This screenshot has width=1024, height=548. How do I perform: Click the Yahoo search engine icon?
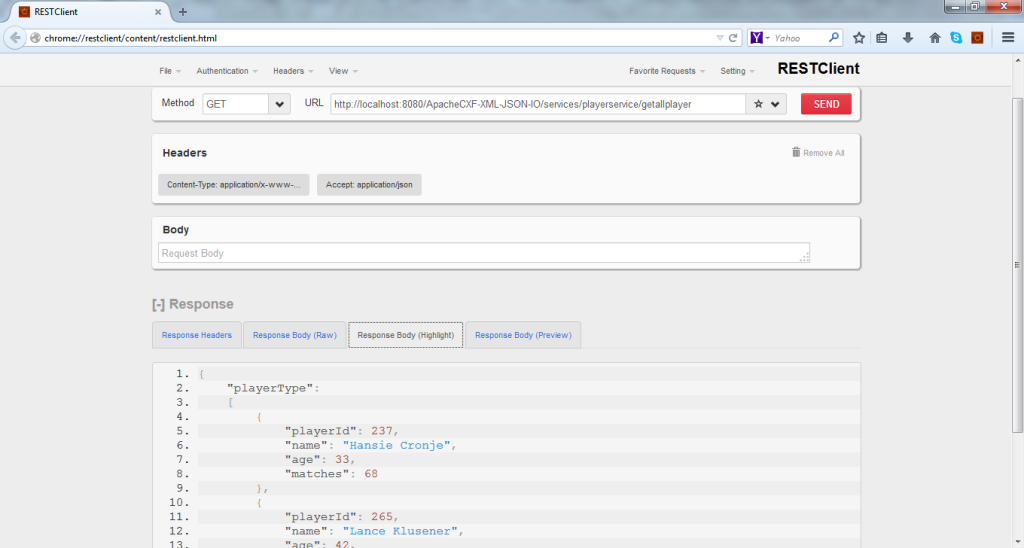756,38
